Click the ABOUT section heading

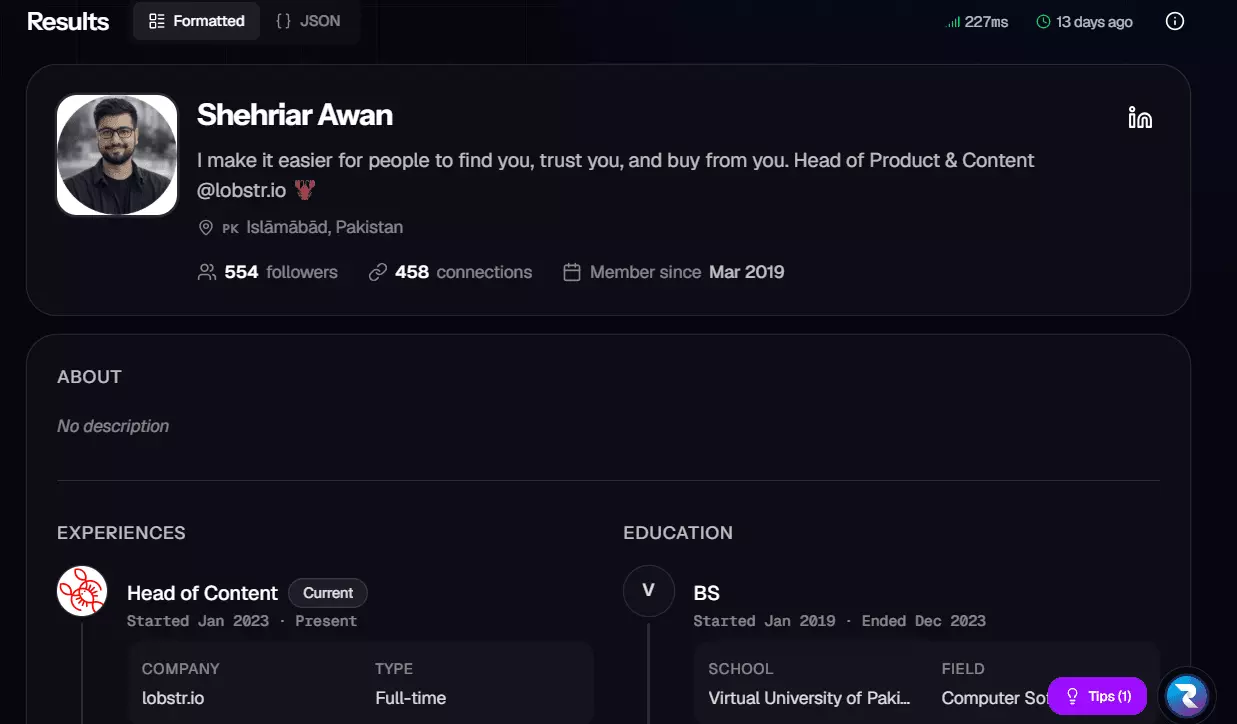pyautogui.click(x=89, y=377)
